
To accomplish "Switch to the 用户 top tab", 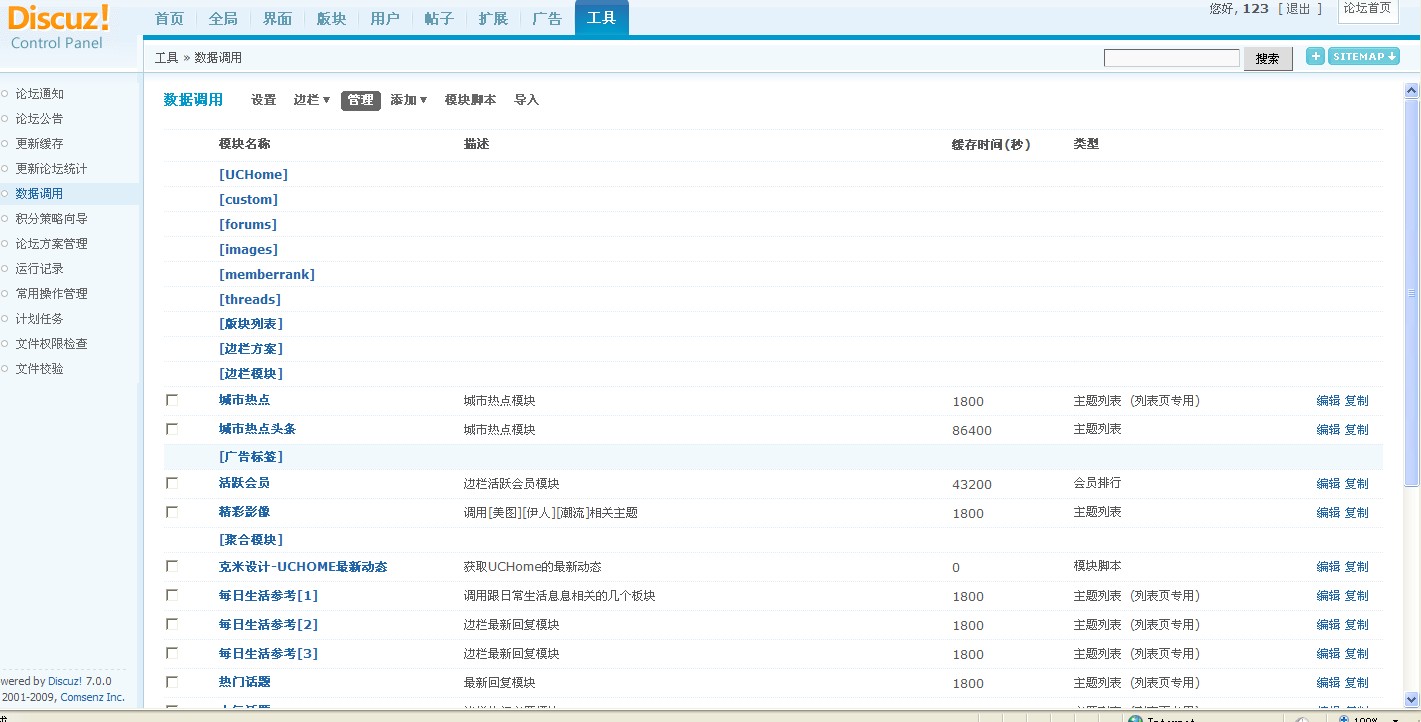I will (x=385, y=19).
